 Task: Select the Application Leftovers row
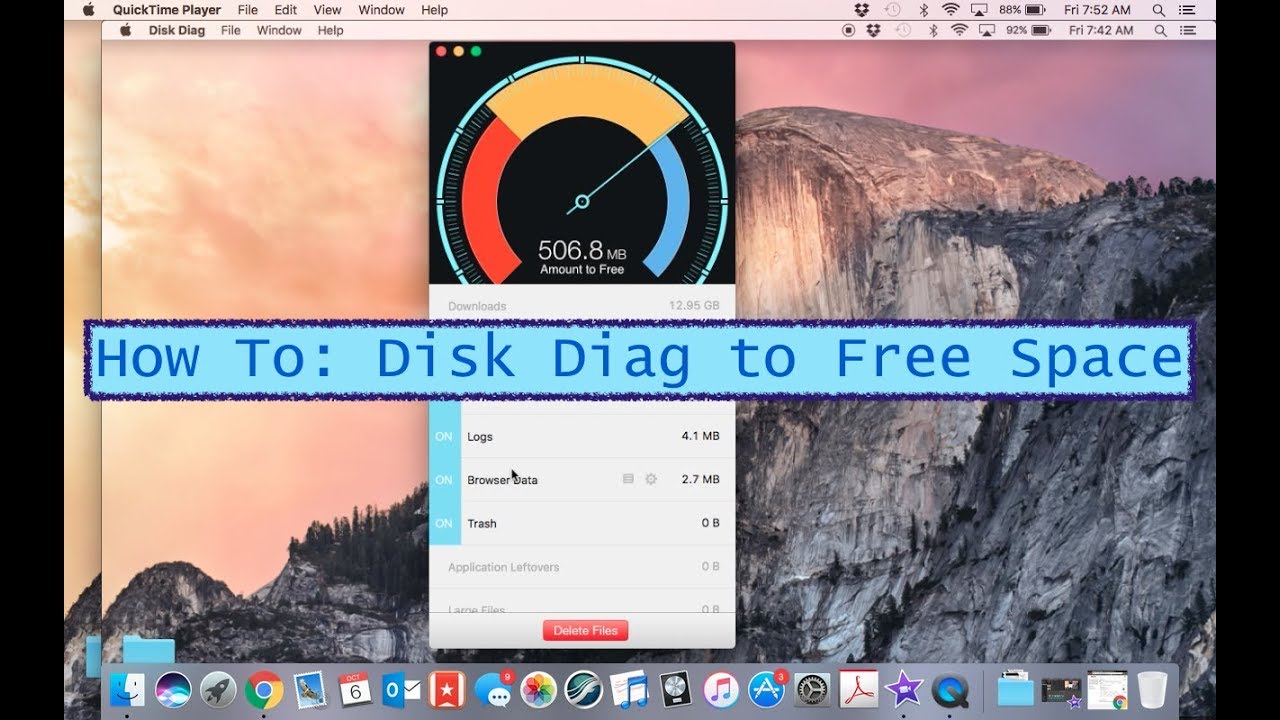pos(582,566)
